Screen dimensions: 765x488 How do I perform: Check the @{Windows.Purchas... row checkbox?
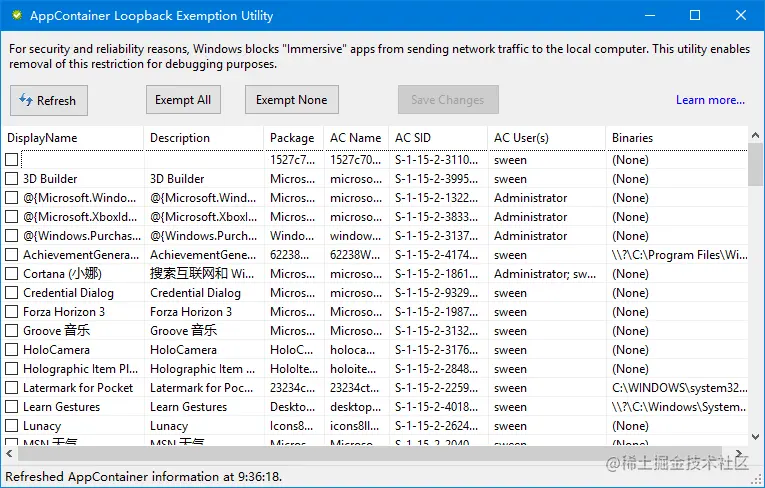[x=12, y=236]
